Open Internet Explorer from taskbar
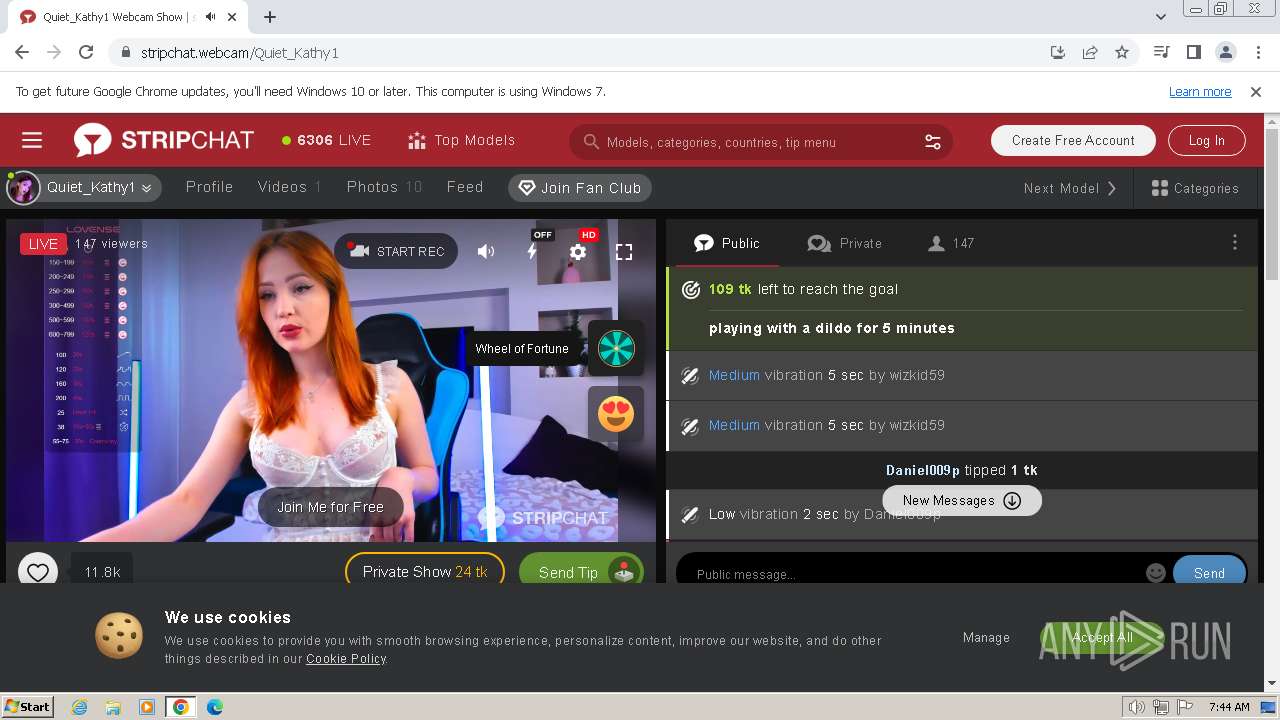 pos(79,707)
